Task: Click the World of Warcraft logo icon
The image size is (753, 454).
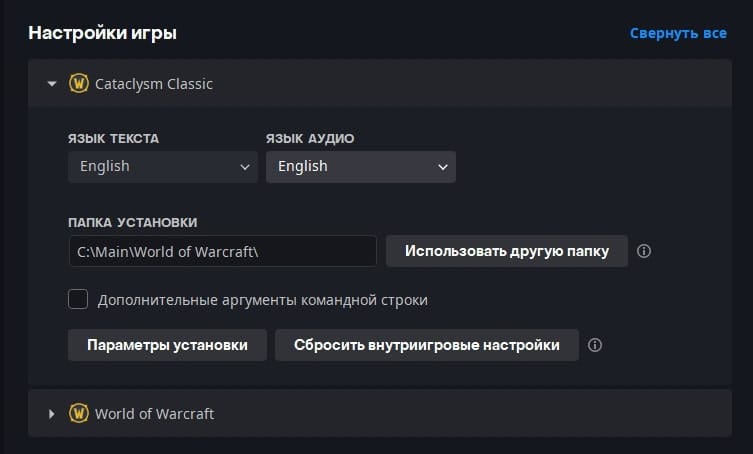Action: pos(79,414)
